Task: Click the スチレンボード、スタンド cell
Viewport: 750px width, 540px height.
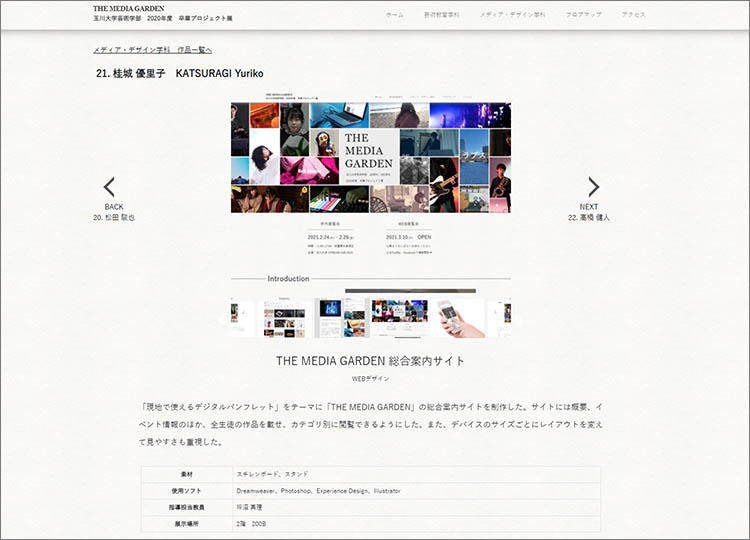Action: tap(416, 474)
